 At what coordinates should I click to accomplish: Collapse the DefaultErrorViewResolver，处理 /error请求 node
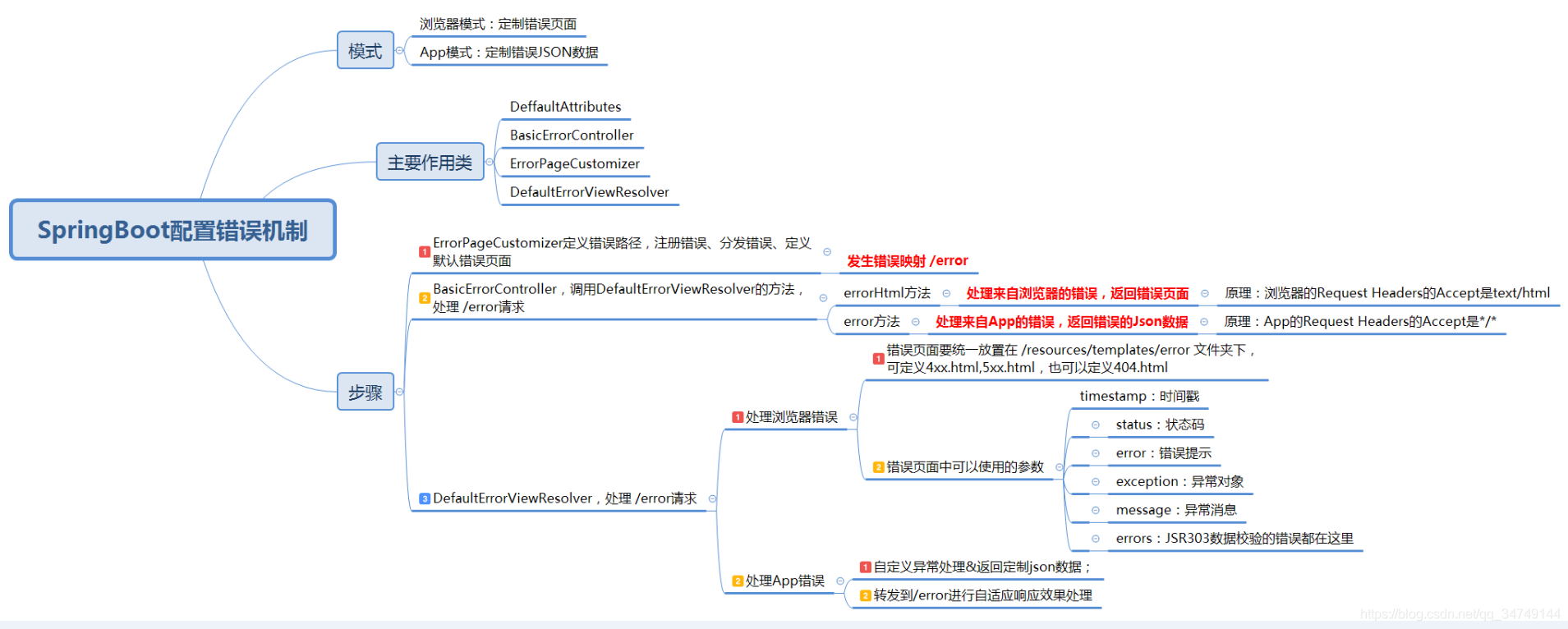point(712,498)
